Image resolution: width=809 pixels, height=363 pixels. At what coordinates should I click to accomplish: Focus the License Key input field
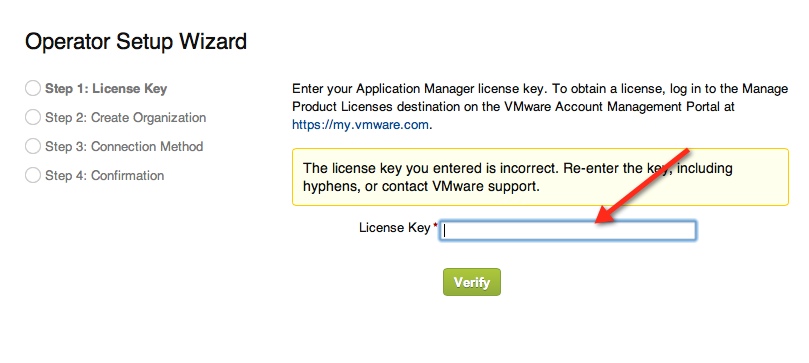(x=568, y=230)
